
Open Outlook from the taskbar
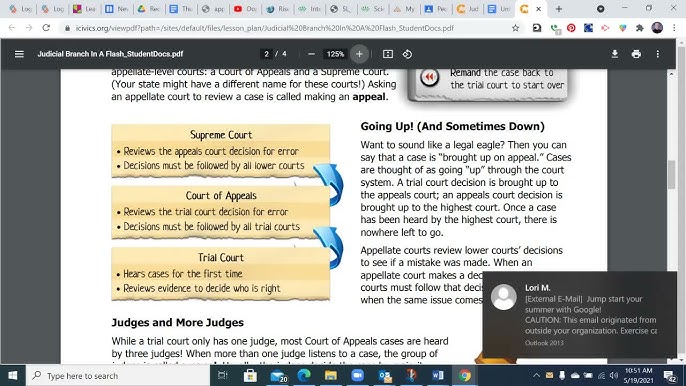(385, 375)
